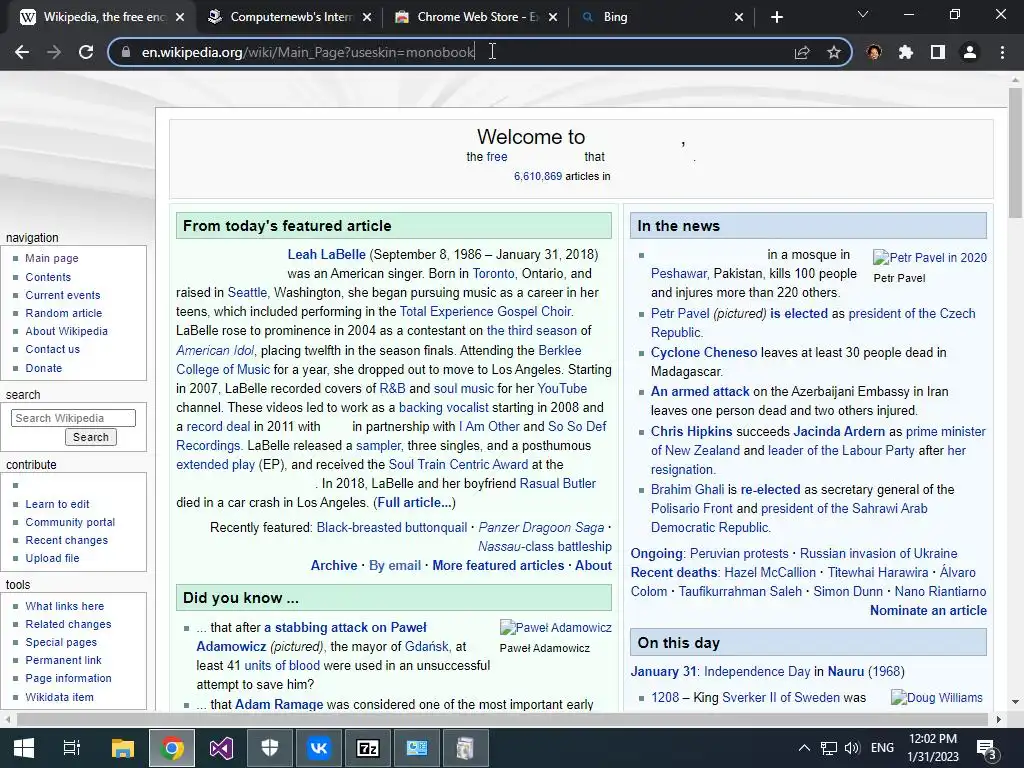Viewport: 1024px width, 768px height.
Task: Click Nominate an article link
Action: pyautogui.click(x=928, y=611)
